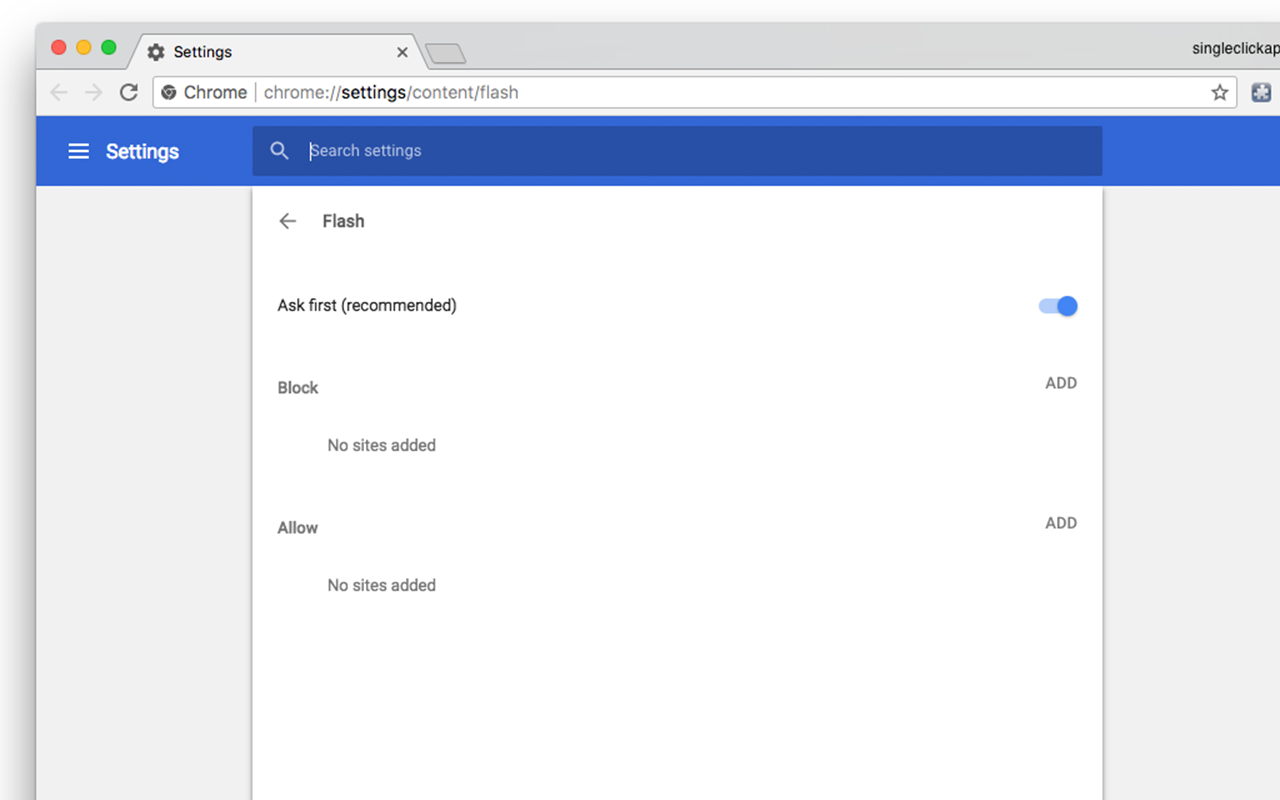Screen dimensions: 1280x800
Task: Click the Settings title in the blue header
Action: pyautogui.click(x=142, y=151)
